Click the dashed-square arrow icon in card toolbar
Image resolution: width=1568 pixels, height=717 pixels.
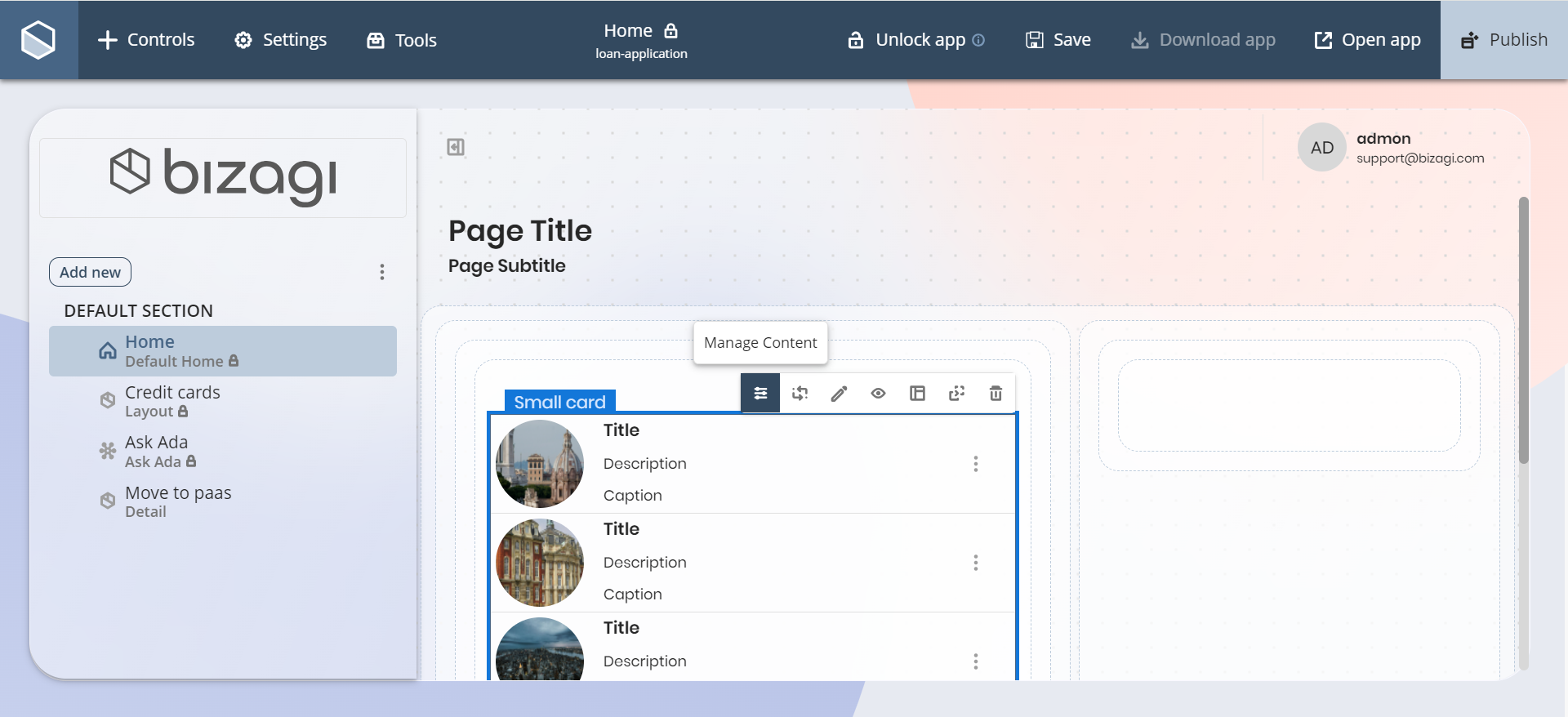[956, 394]
